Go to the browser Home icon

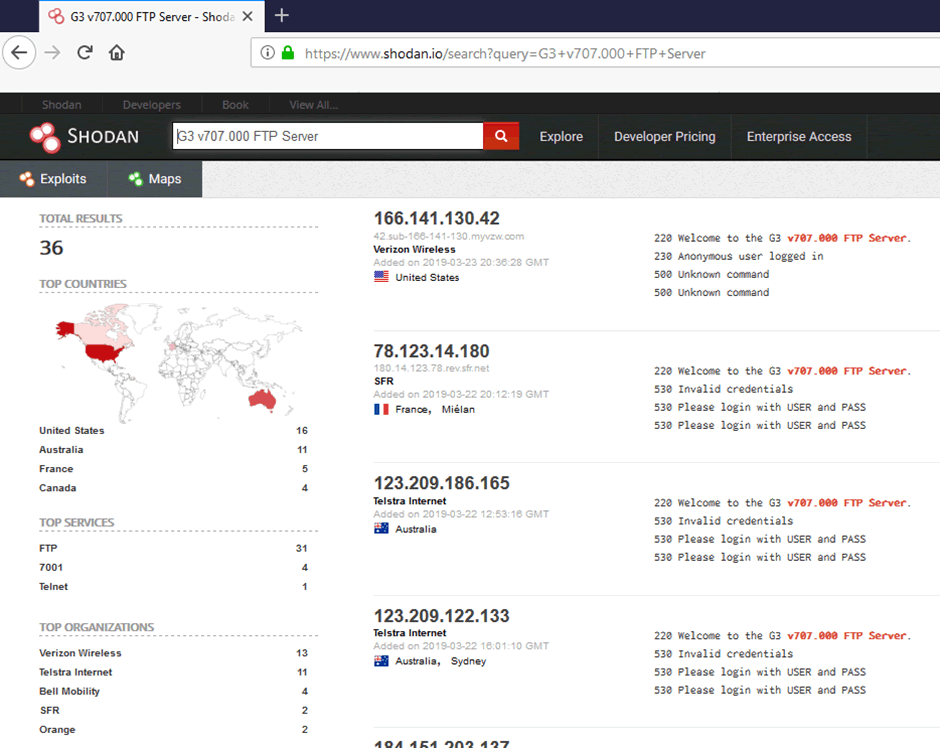click(116, 53)
